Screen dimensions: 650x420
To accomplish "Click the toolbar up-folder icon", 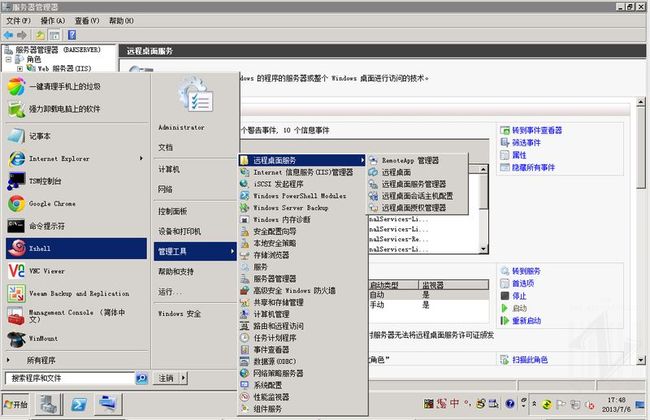I will pos(40,35).
